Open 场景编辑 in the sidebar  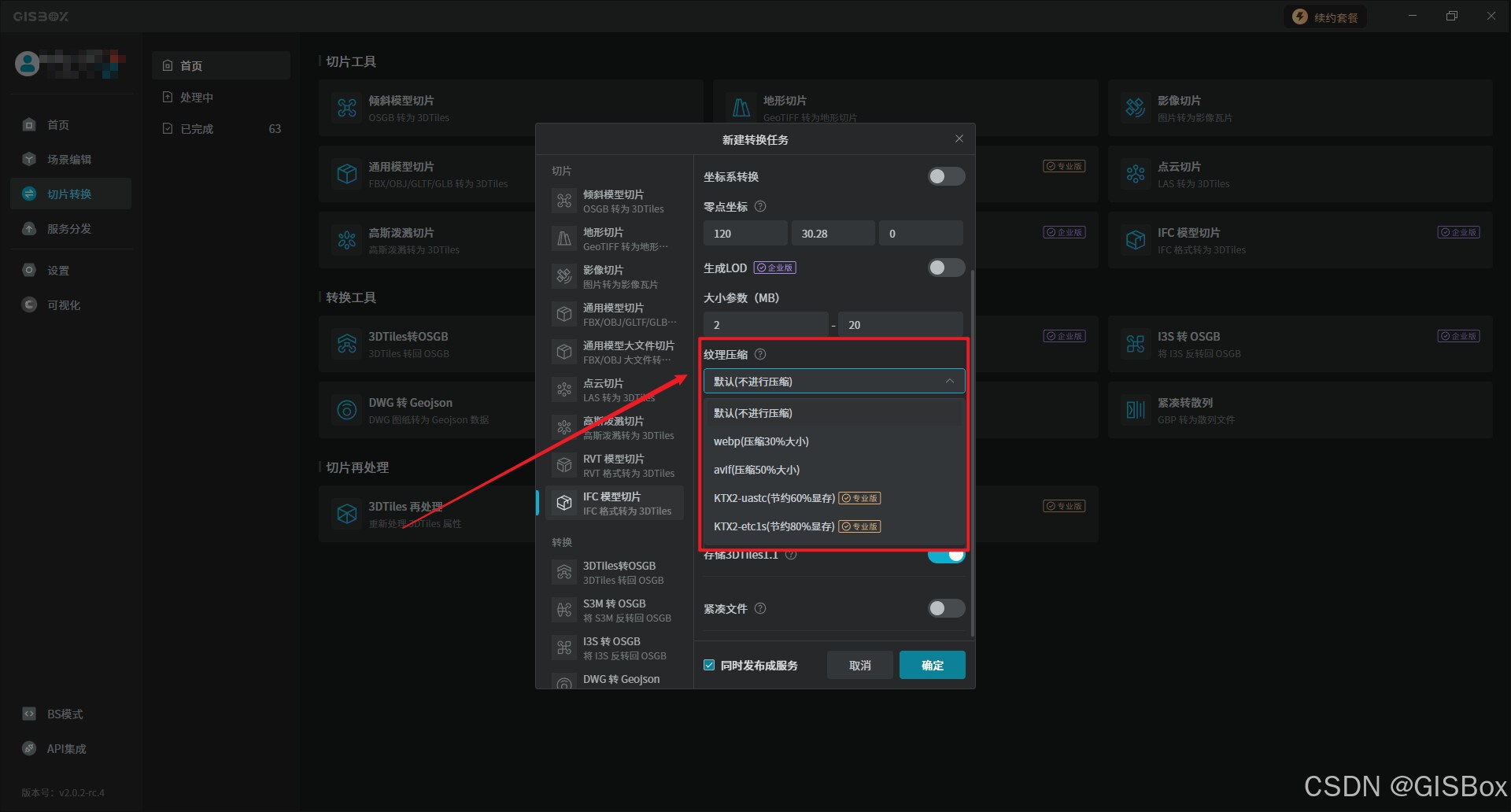(x=70, y=160)
